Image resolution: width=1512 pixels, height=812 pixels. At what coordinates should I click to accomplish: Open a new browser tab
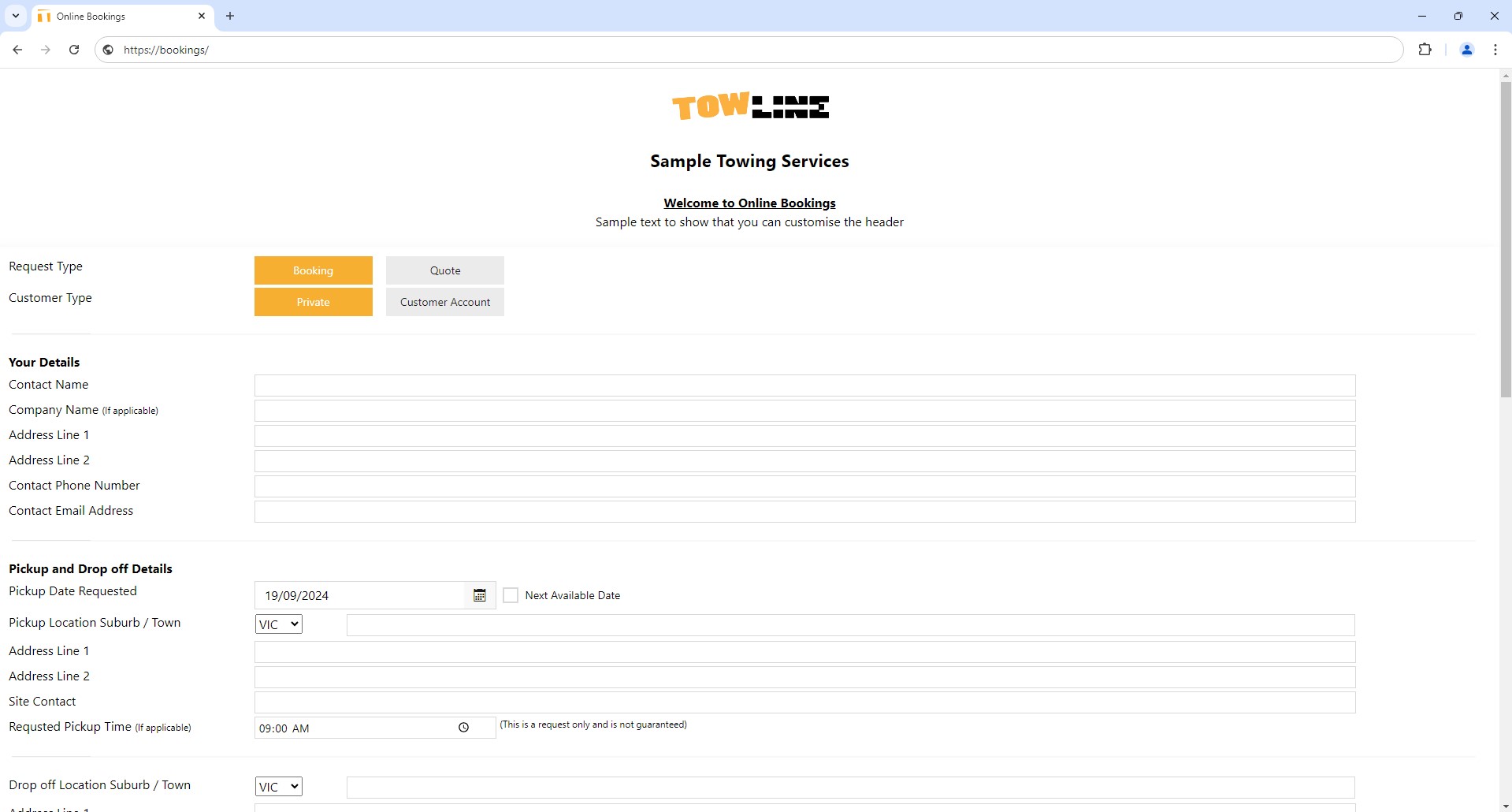tap(230, 16)
